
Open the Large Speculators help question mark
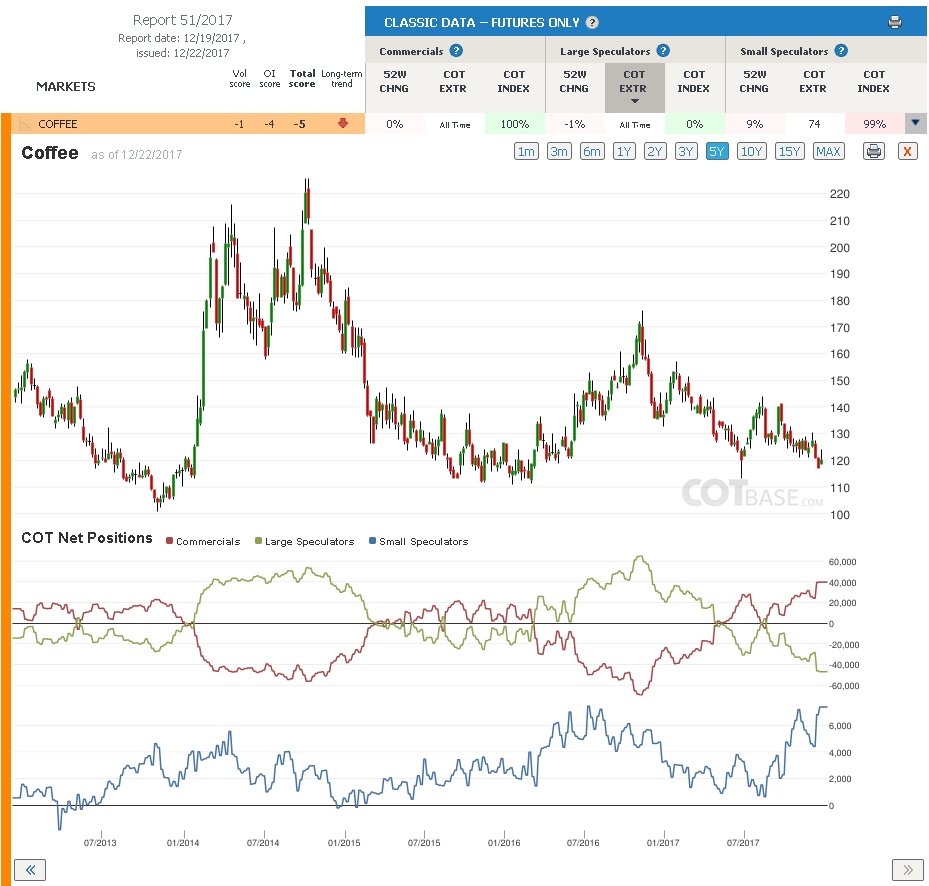pos(663,51)
